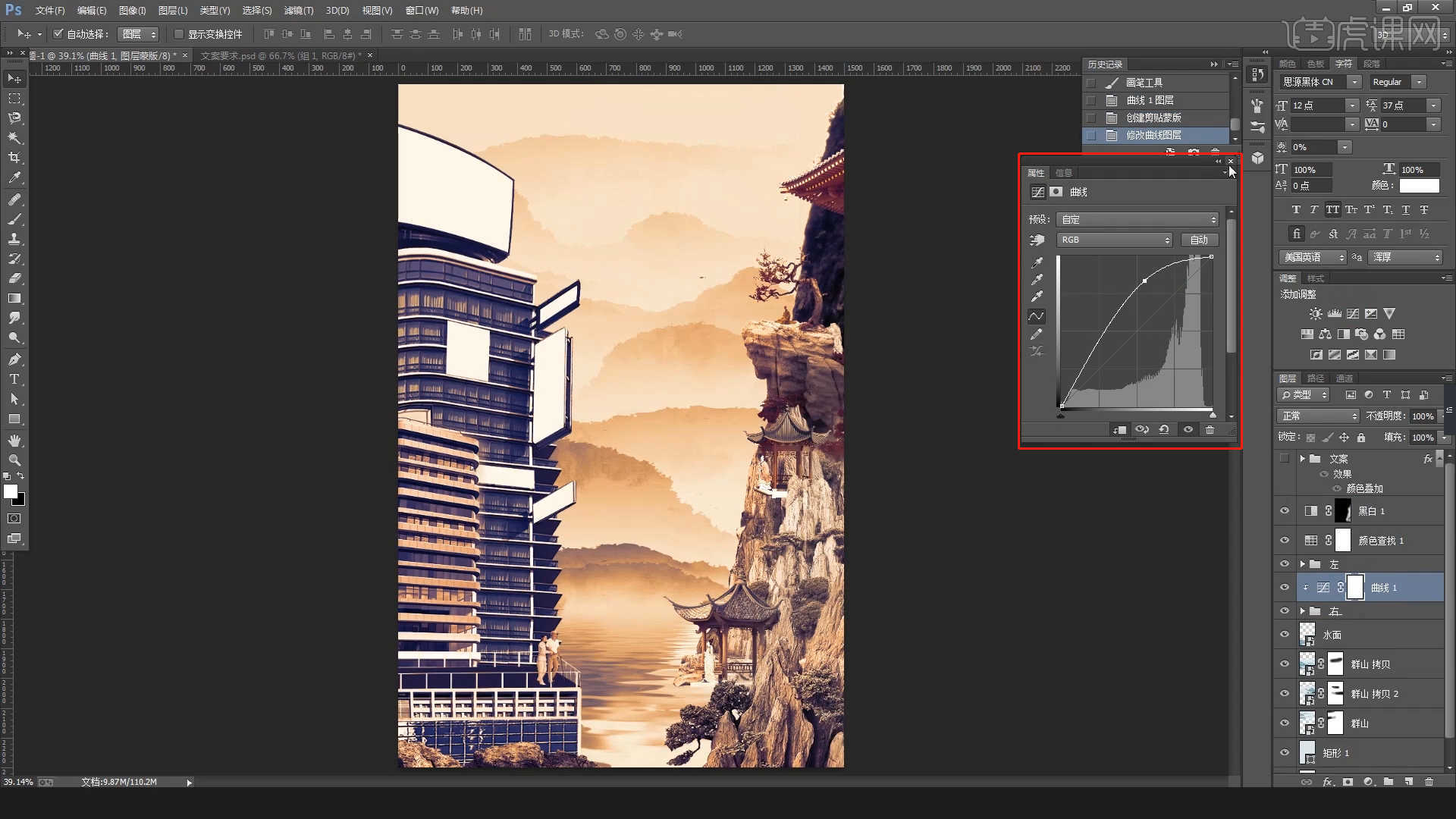The image size is (1456, 819).
Task: Delete the curves adjustment trash icon
Action: pyautogui.click(x=1210, y=430)
